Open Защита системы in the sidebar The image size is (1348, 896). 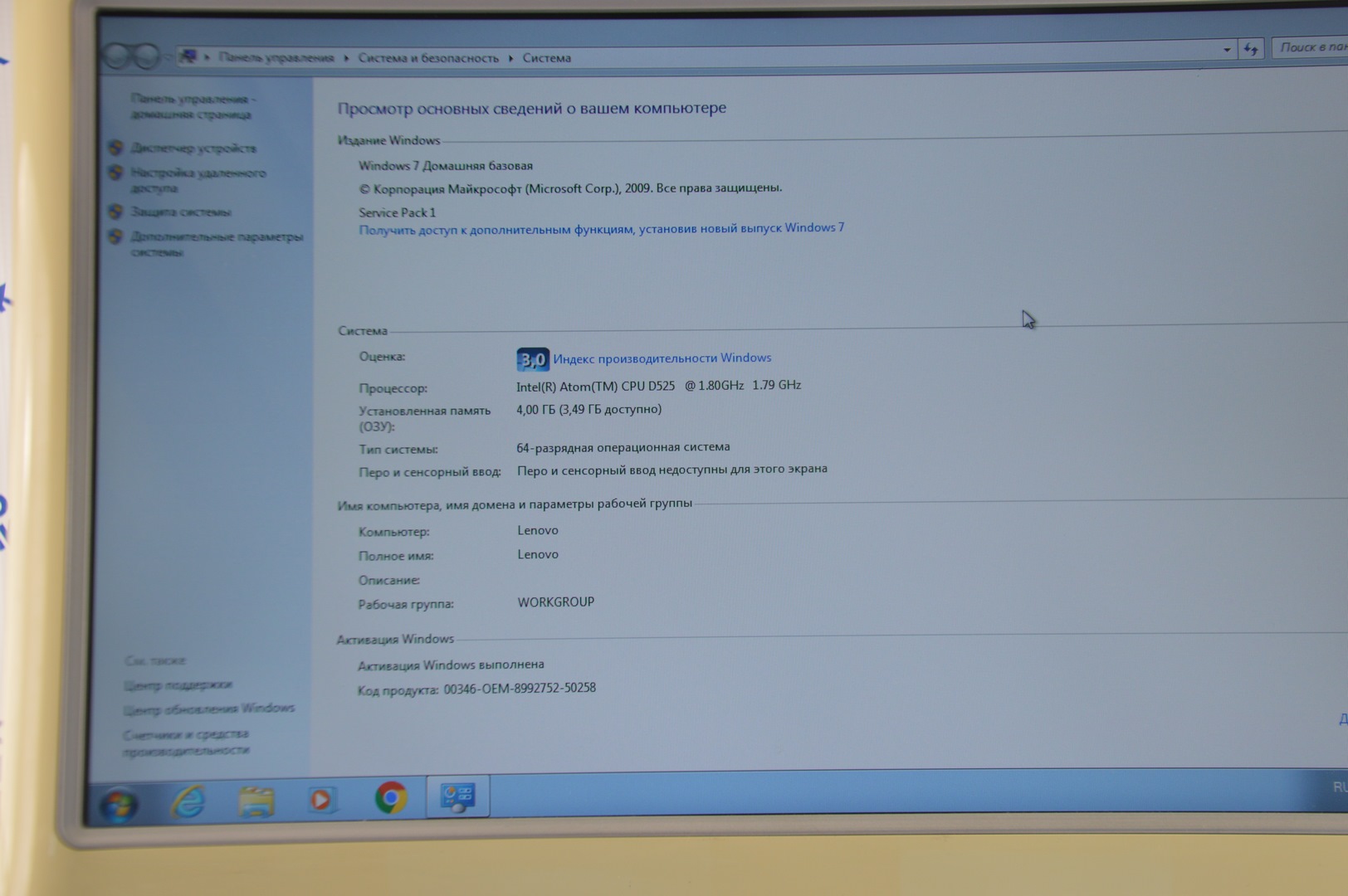tap(181, 212)
